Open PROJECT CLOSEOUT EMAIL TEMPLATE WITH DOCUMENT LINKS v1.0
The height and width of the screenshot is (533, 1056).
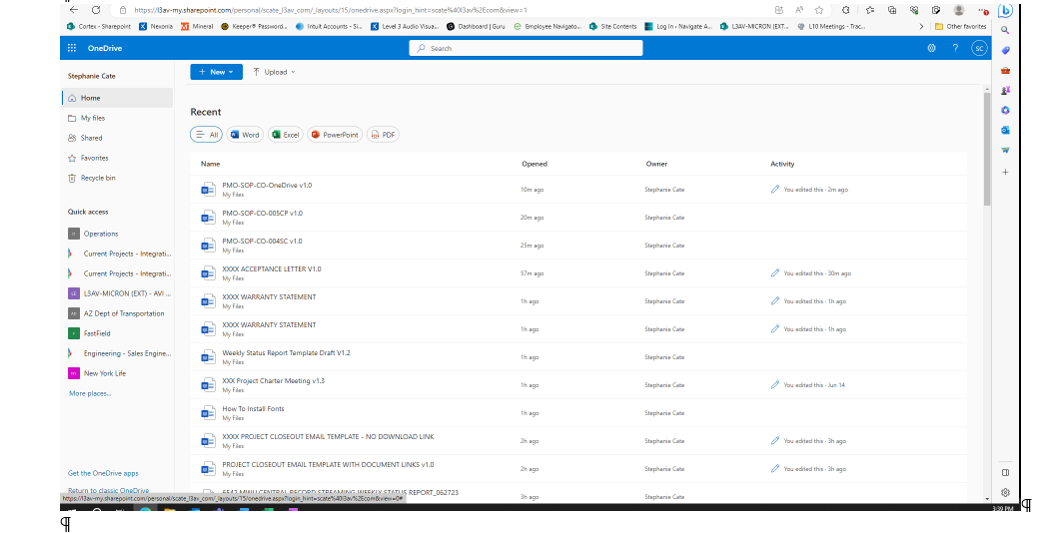pos(328,465)
